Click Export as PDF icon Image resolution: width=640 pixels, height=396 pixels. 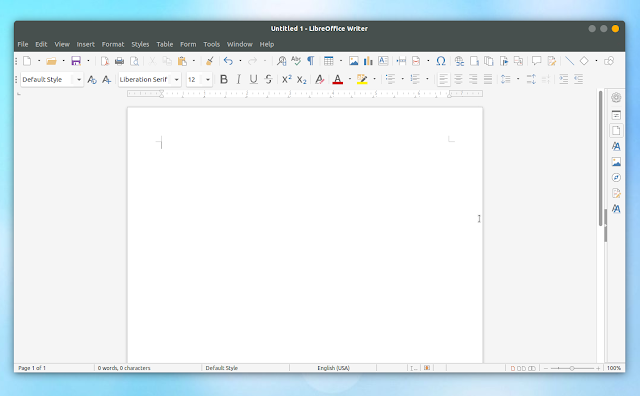[x=104, y=61]
